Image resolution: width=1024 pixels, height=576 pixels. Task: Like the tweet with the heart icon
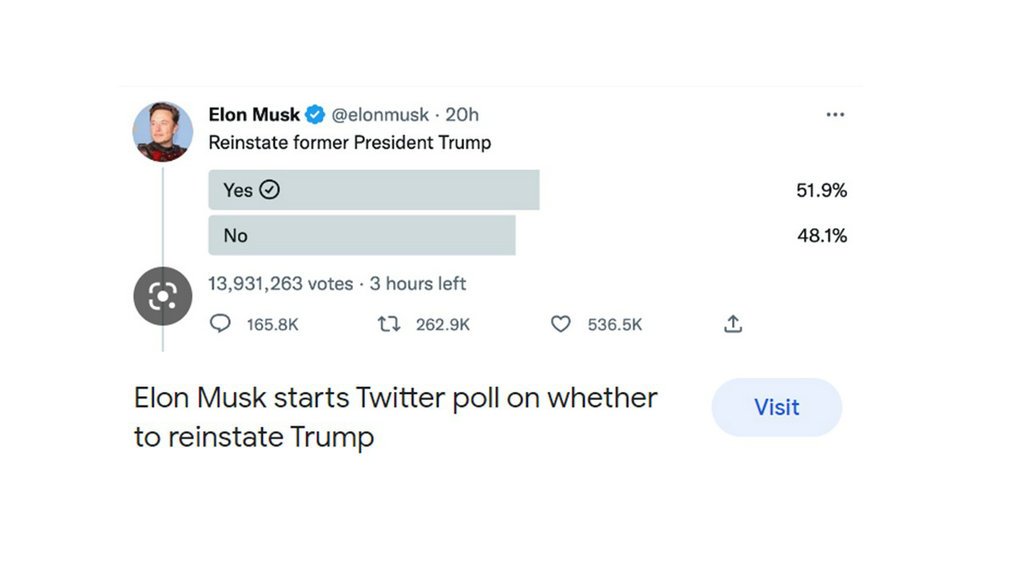pos(561,324)
